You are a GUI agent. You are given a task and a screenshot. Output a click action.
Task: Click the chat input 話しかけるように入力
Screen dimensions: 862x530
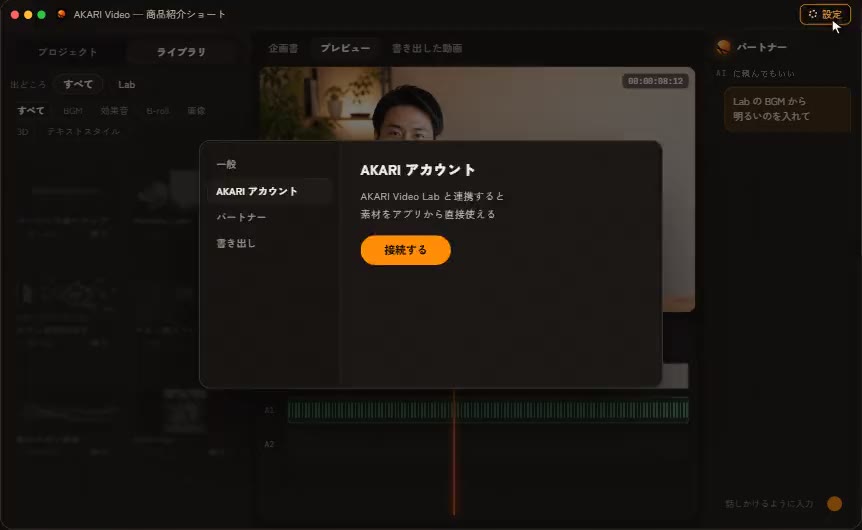point(769,504)
